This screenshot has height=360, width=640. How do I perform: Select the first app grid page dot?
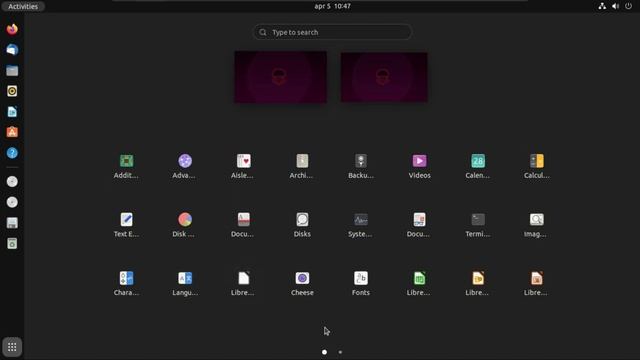[x=324, y=352]
